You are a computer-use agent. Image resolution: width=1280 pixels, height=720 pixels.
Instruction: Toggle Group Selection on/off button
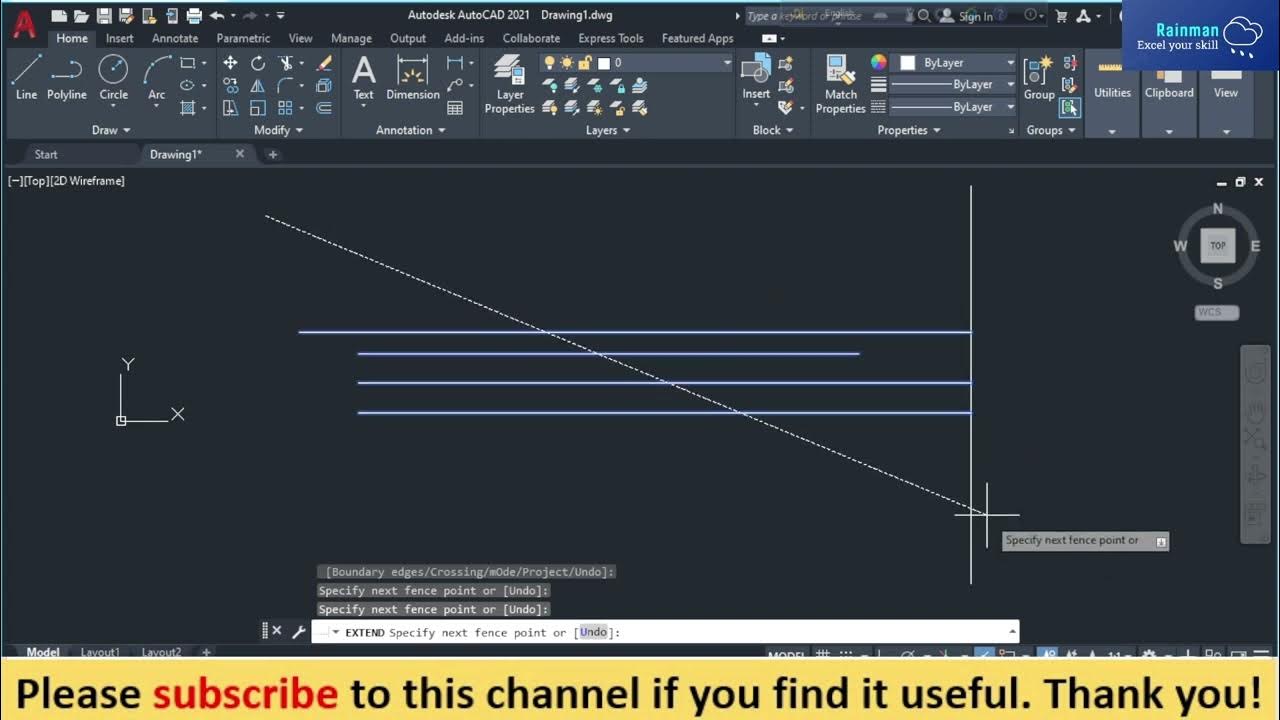pos(1069,107)
